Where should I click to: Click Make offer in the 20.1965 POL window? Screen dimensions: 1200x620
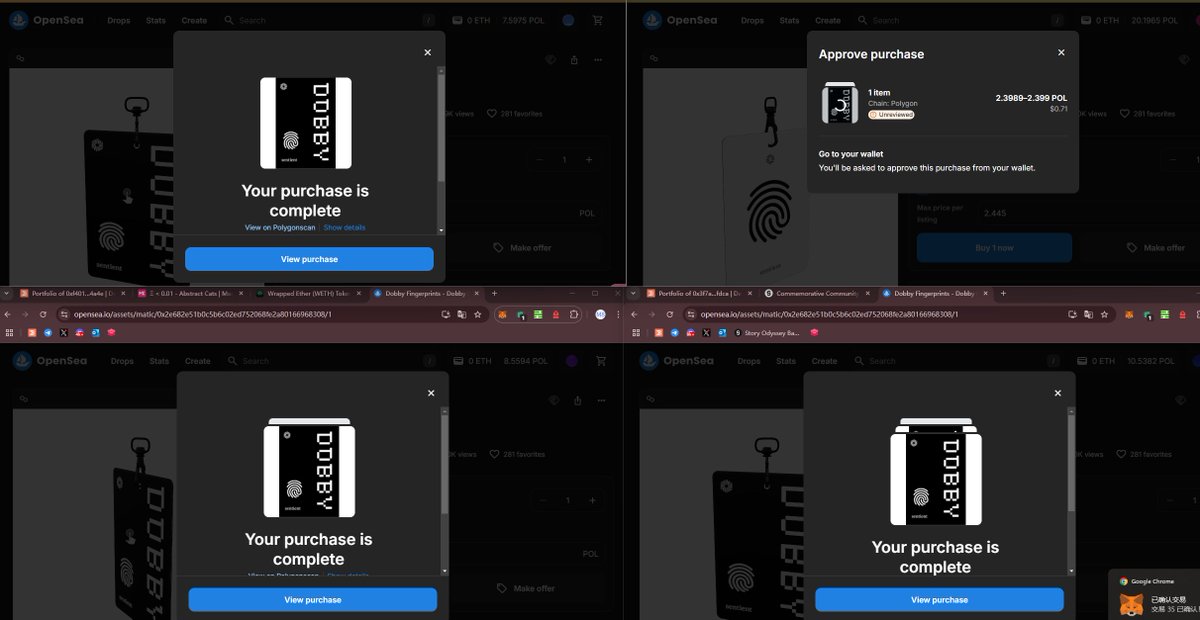pos(1155,248)
